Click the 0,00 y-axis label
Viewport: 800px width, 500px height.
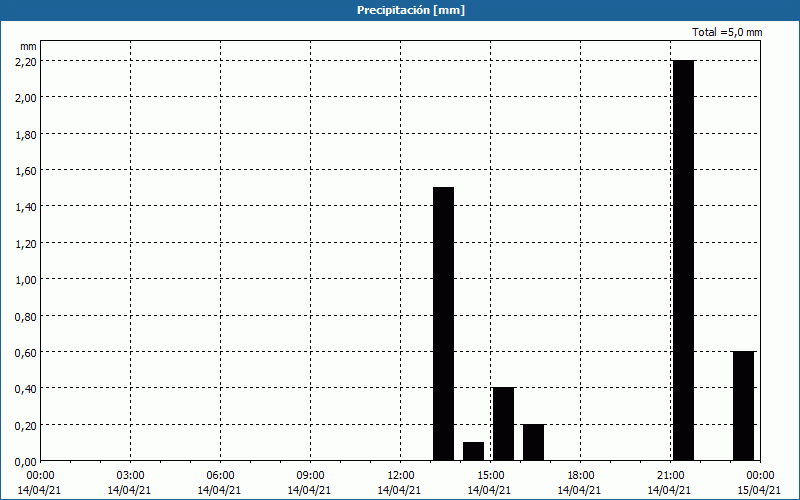26,462
